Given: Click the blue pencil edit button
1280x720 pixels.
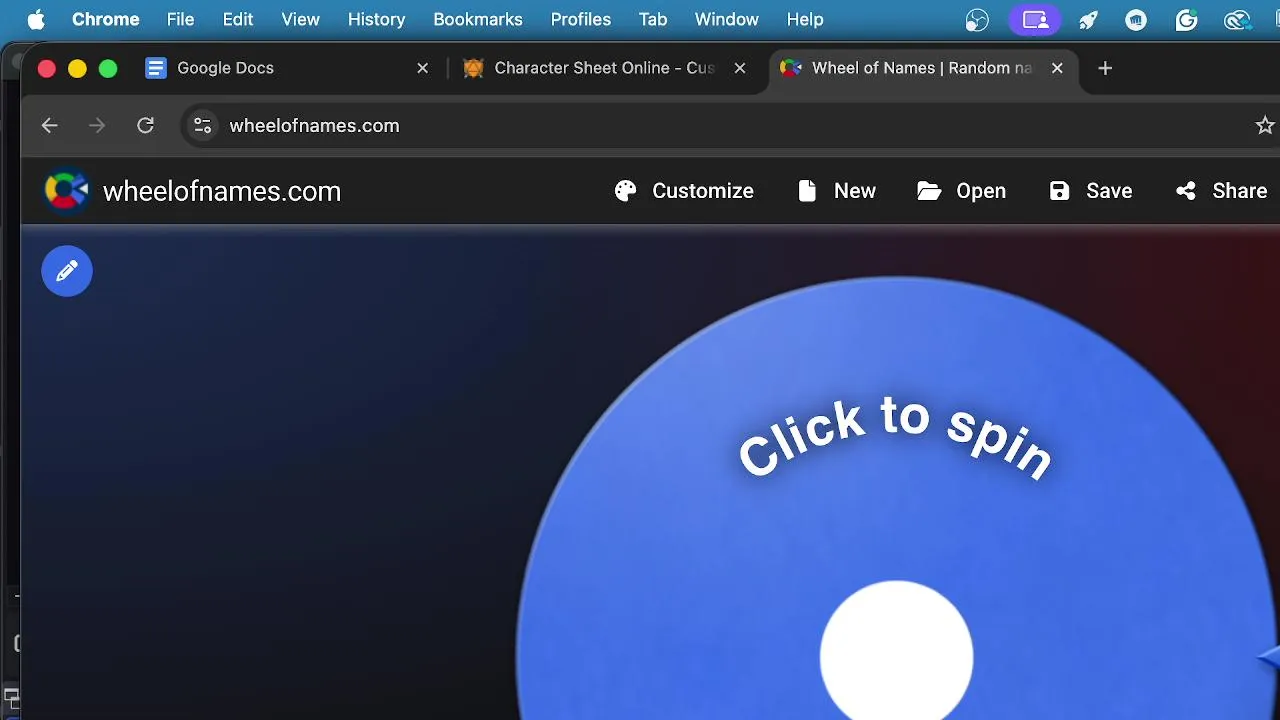Looking at the screenshot, I should 67,271.
